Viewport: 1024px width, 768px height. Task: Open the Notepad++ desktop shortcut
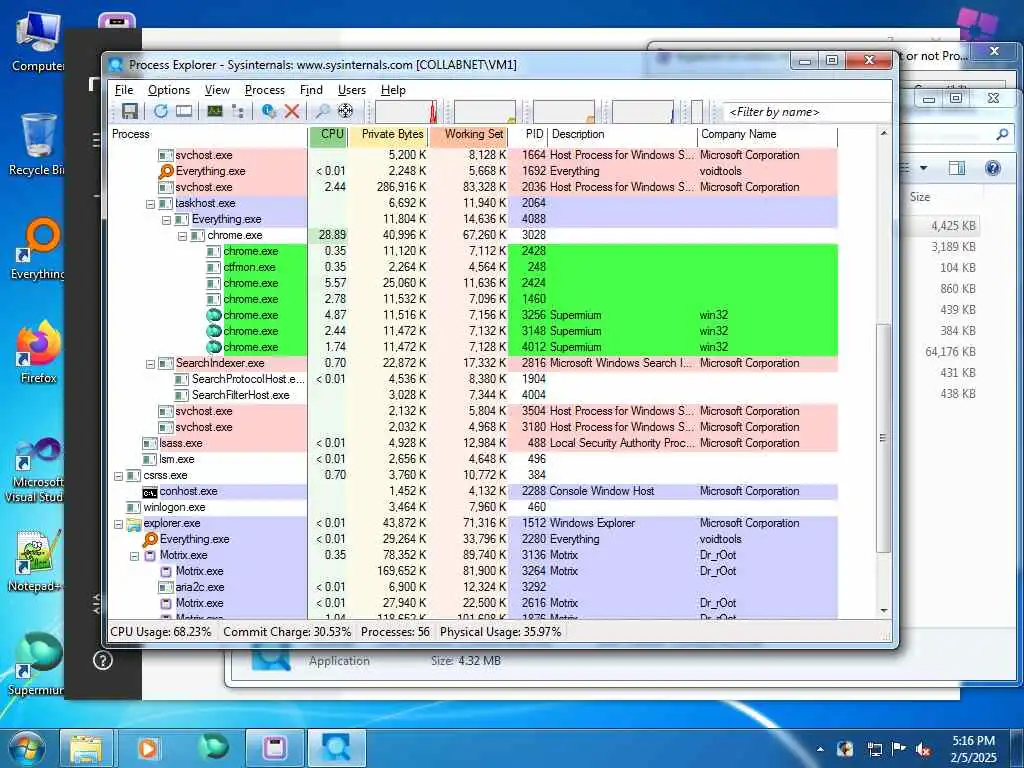tap(38, 562)
